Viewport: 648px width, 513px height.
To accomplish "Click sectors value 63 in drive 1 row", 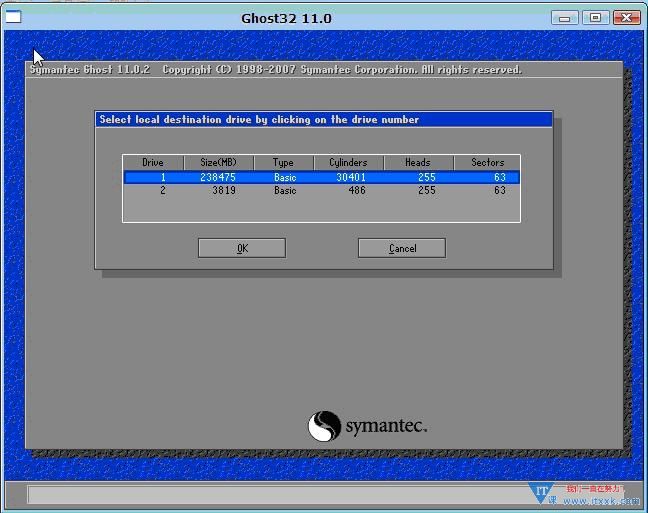I will point(500,177).
